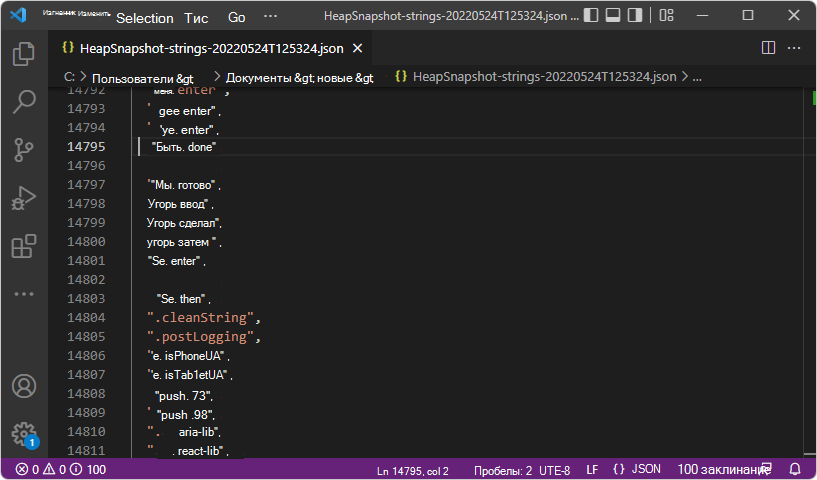Open the Search view in activity bar
Image resolution: width=817 pixels, height=480 pixels.
[23, 102]
